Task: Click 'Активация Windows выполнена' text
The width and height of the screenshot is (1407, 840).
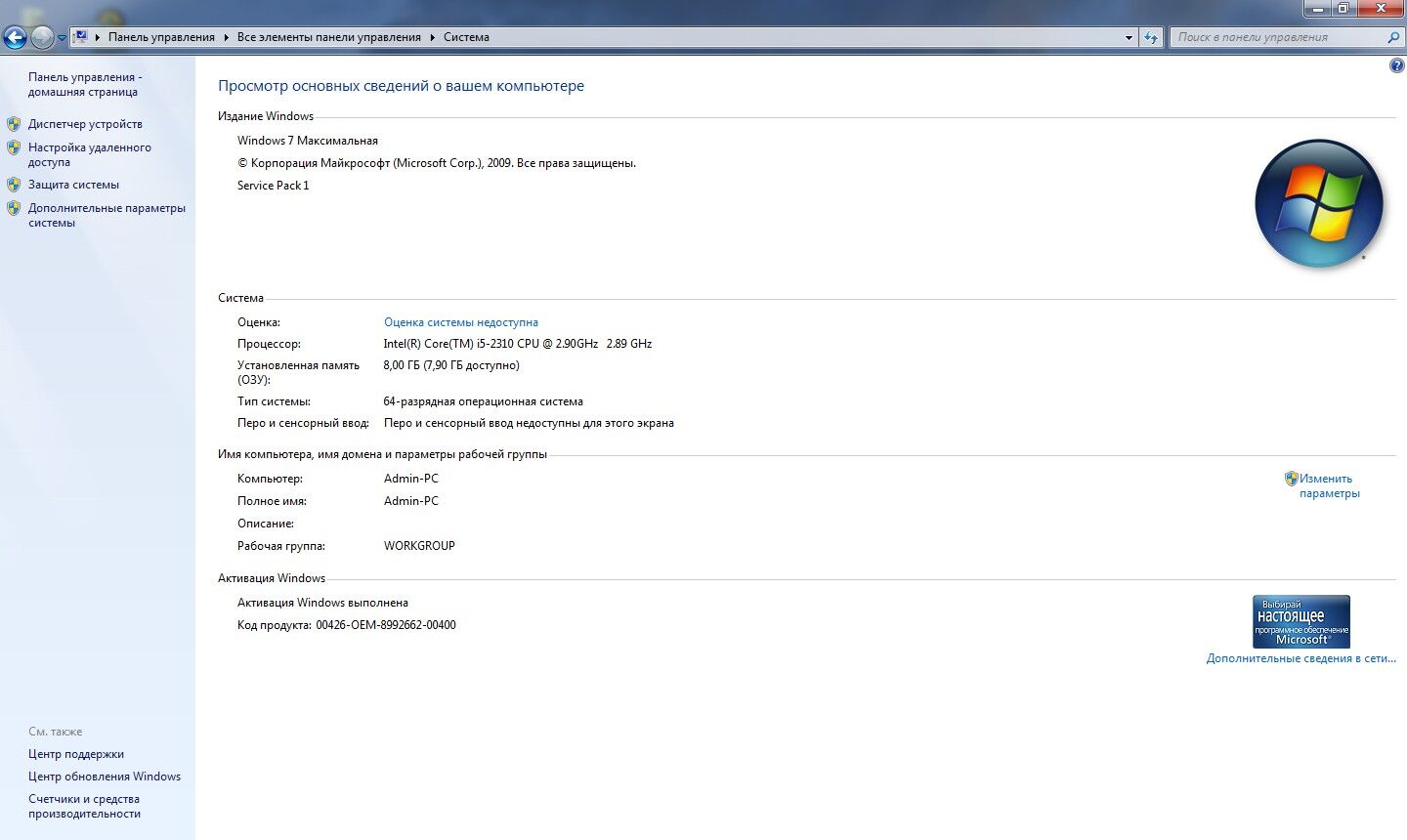Action: point(322,603)
